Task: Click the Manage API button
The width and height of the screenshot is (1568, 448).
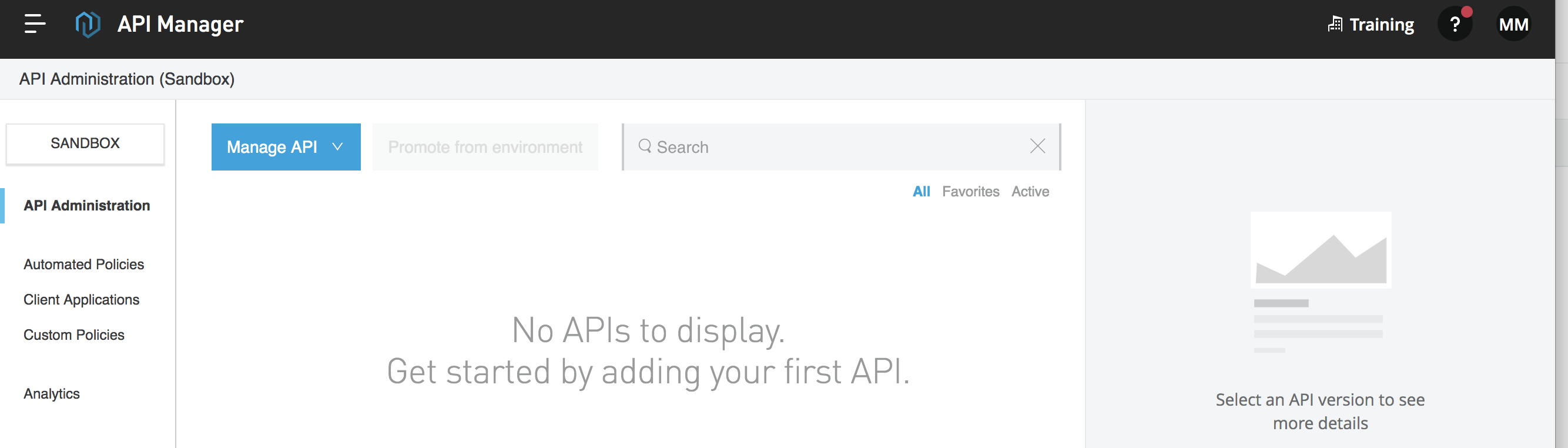Action: pyautogui.click(x=286, y=148)
